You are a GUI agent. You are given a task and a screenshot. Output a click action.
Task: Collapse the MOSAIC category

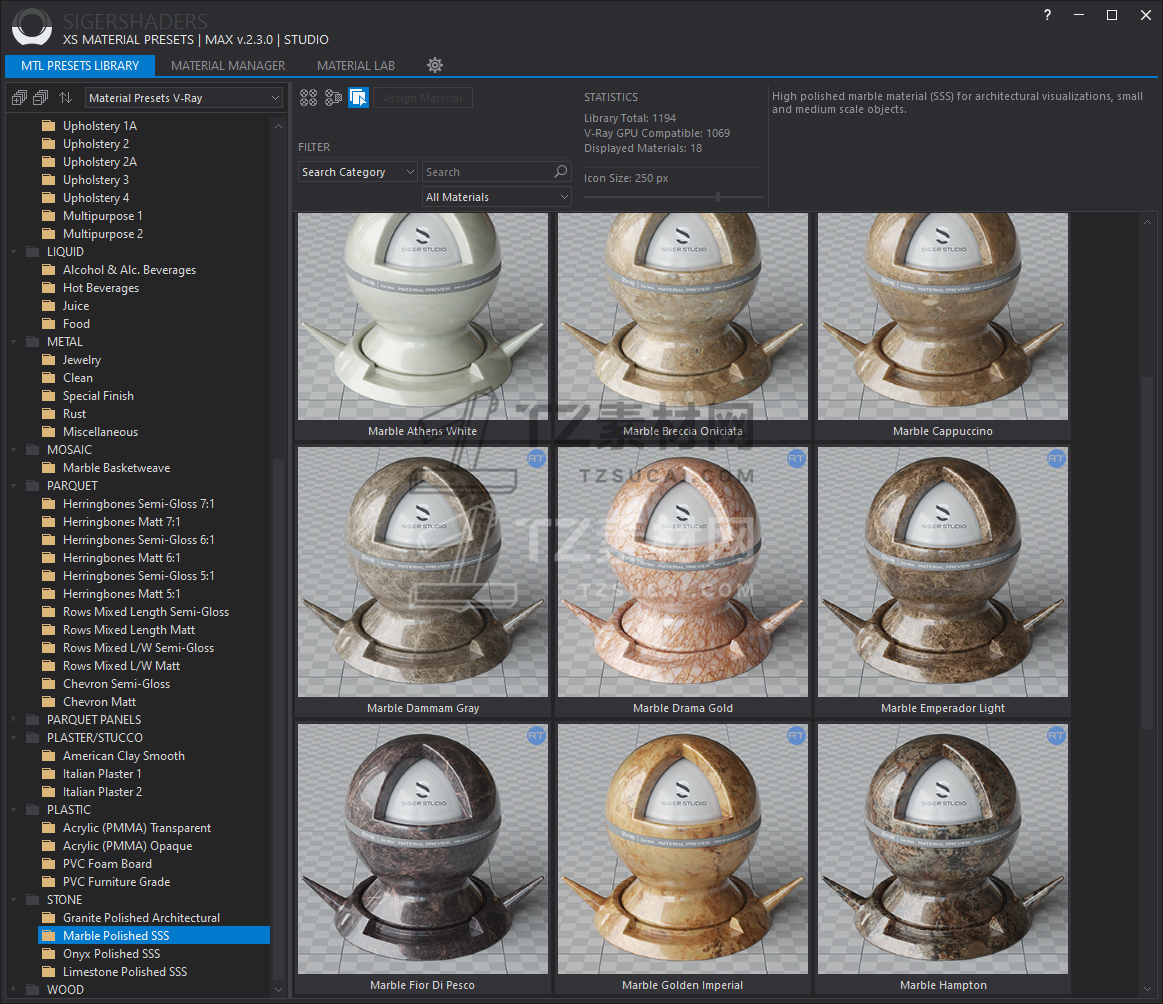13,449
